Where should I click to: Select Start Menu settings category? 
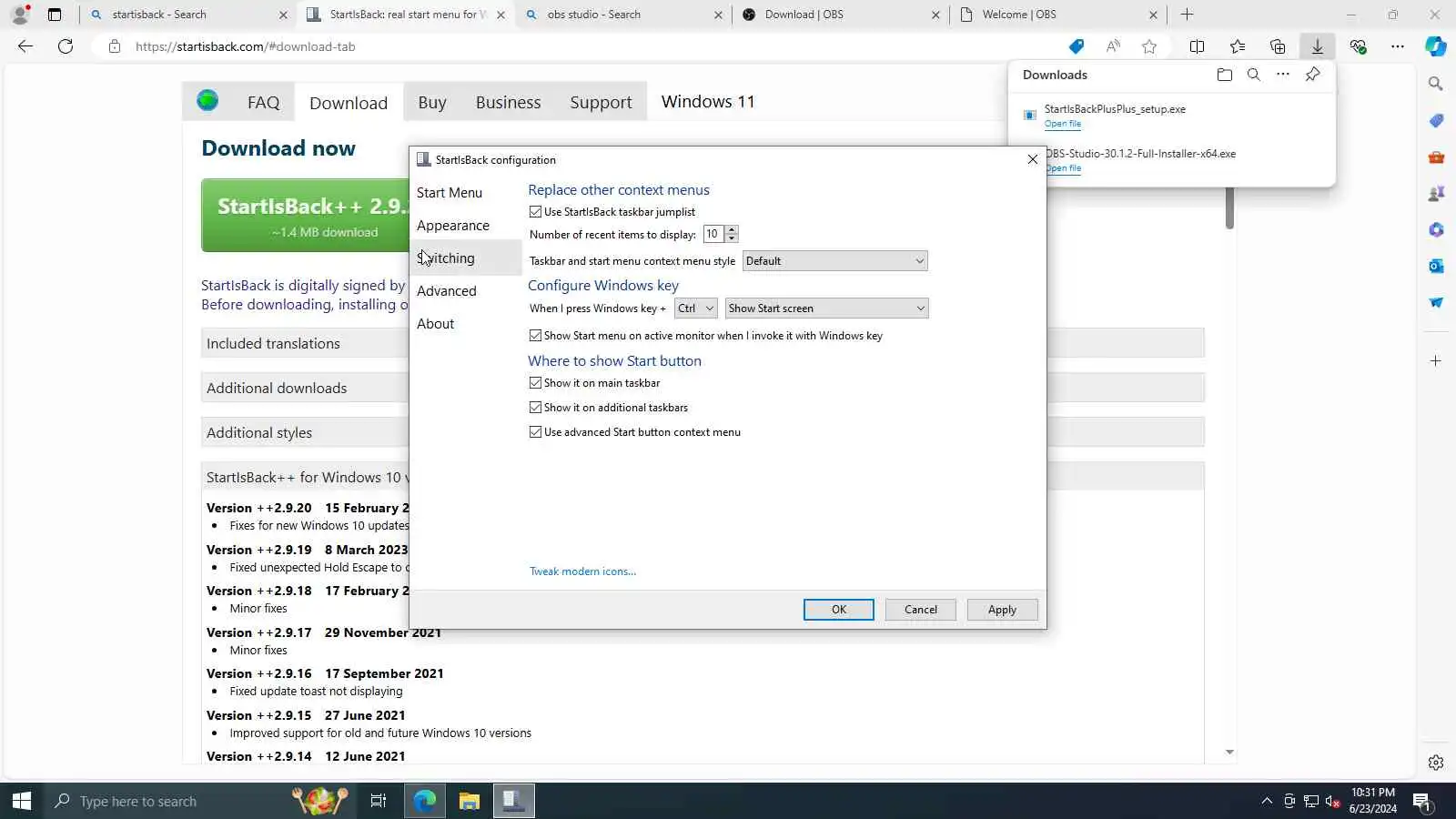point(450,193)
